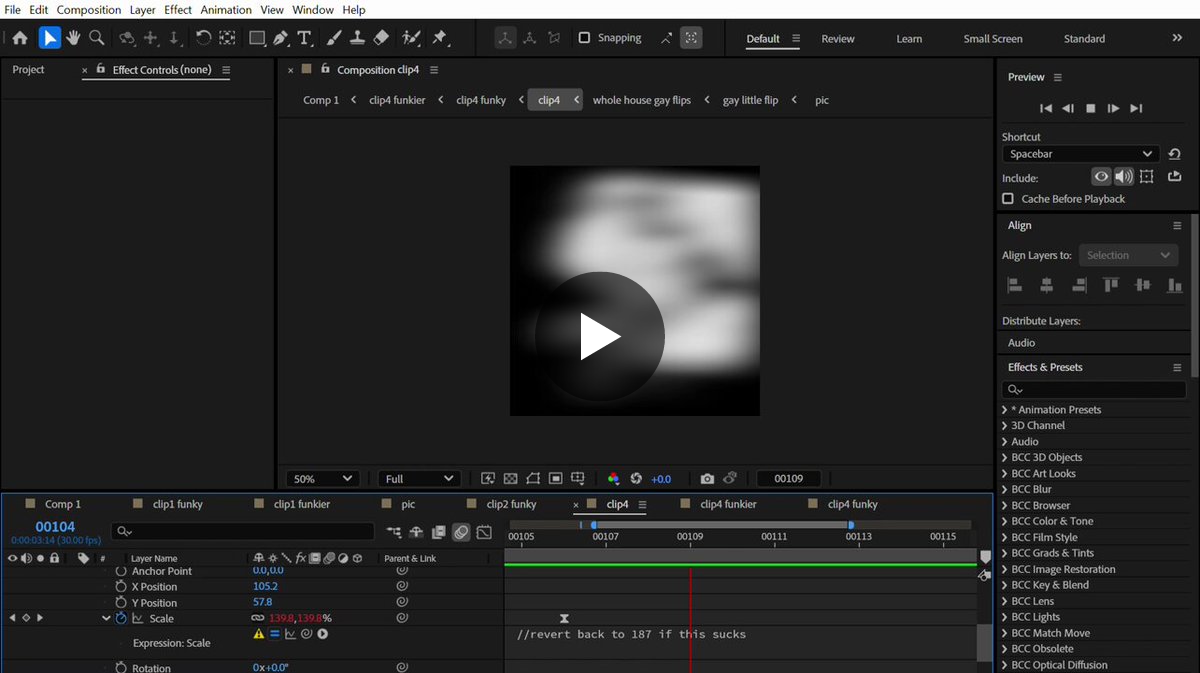Toggle motion blur for the timeline
Viewport: 1200px width, 673px height.
461,532
